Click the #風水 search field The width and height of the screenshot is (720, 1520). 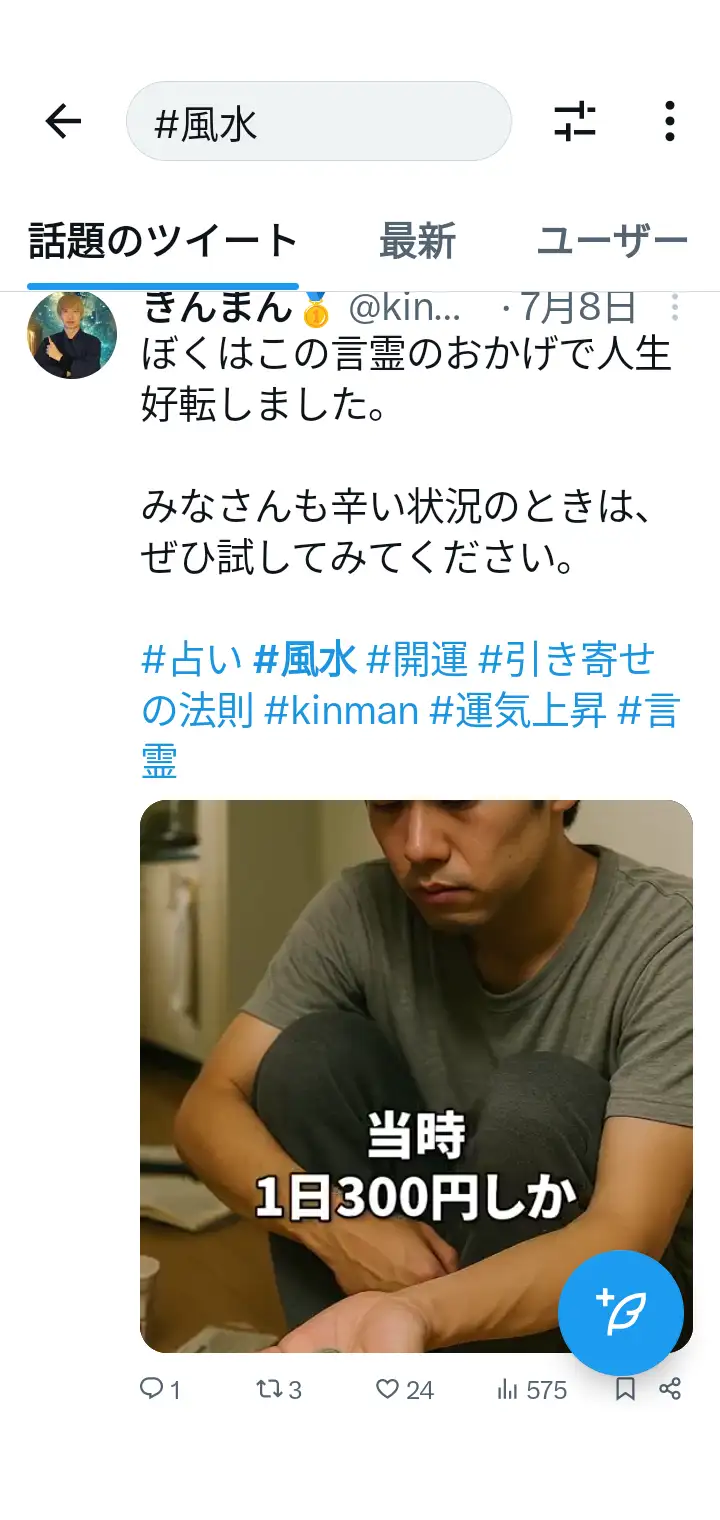[x=319, y=122]
